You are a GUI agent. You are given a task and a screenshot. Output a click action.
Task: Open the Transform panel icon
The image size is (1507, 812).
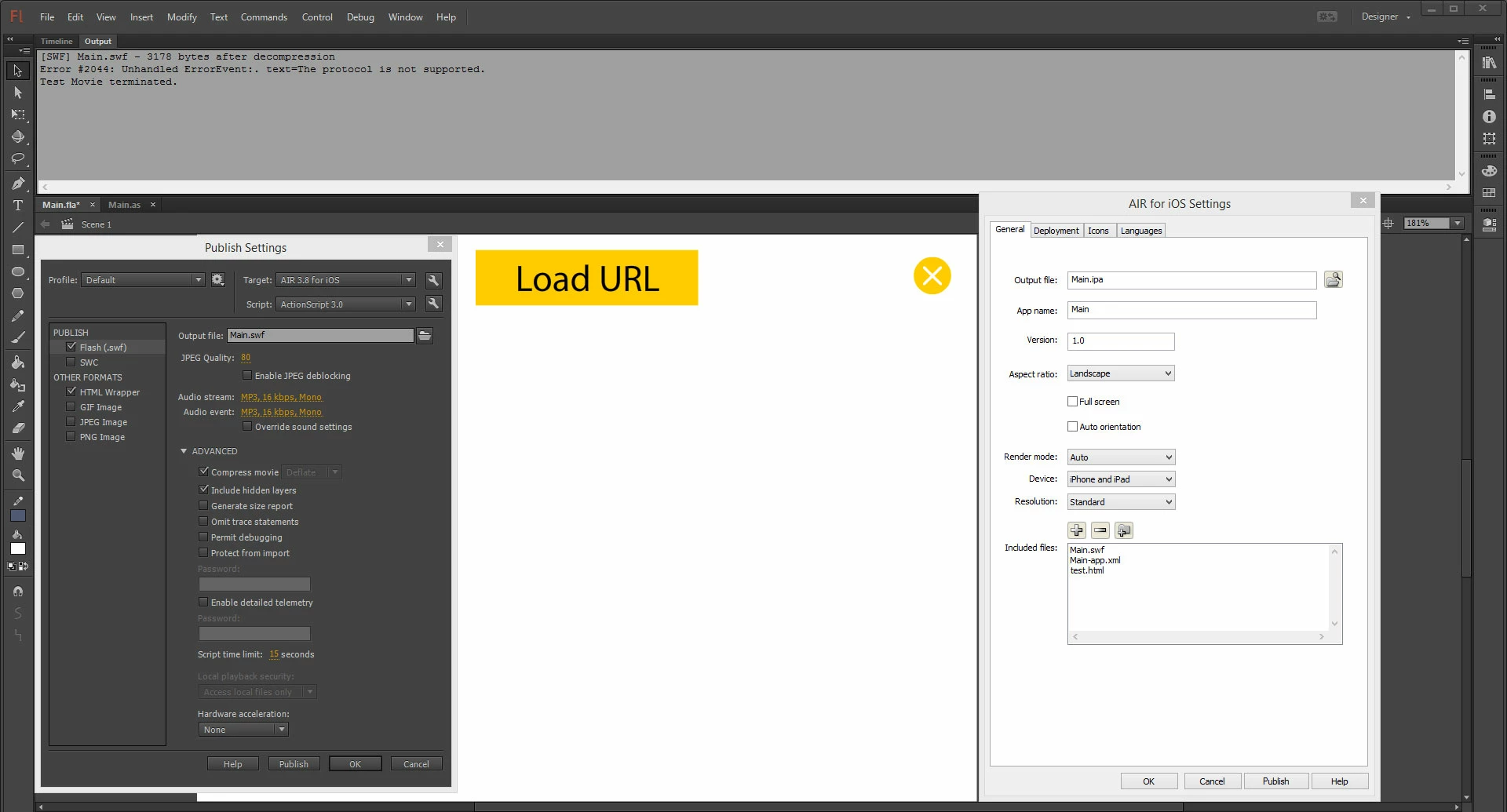click(x=1489, y=138)
